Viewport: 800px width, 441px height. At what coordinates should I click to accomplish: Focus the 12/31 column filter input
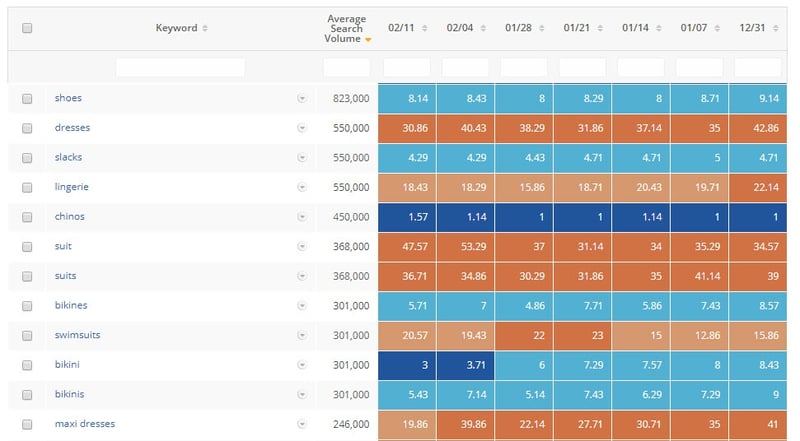758,67
